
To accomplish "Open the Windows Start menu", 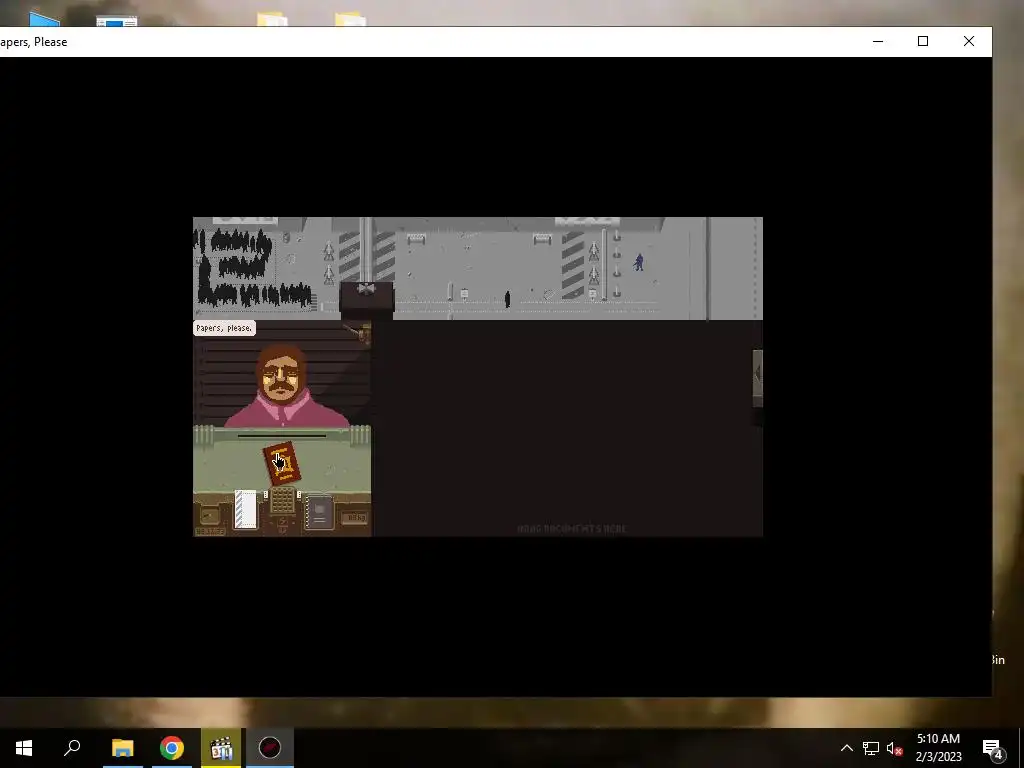I will pos(24,748).
